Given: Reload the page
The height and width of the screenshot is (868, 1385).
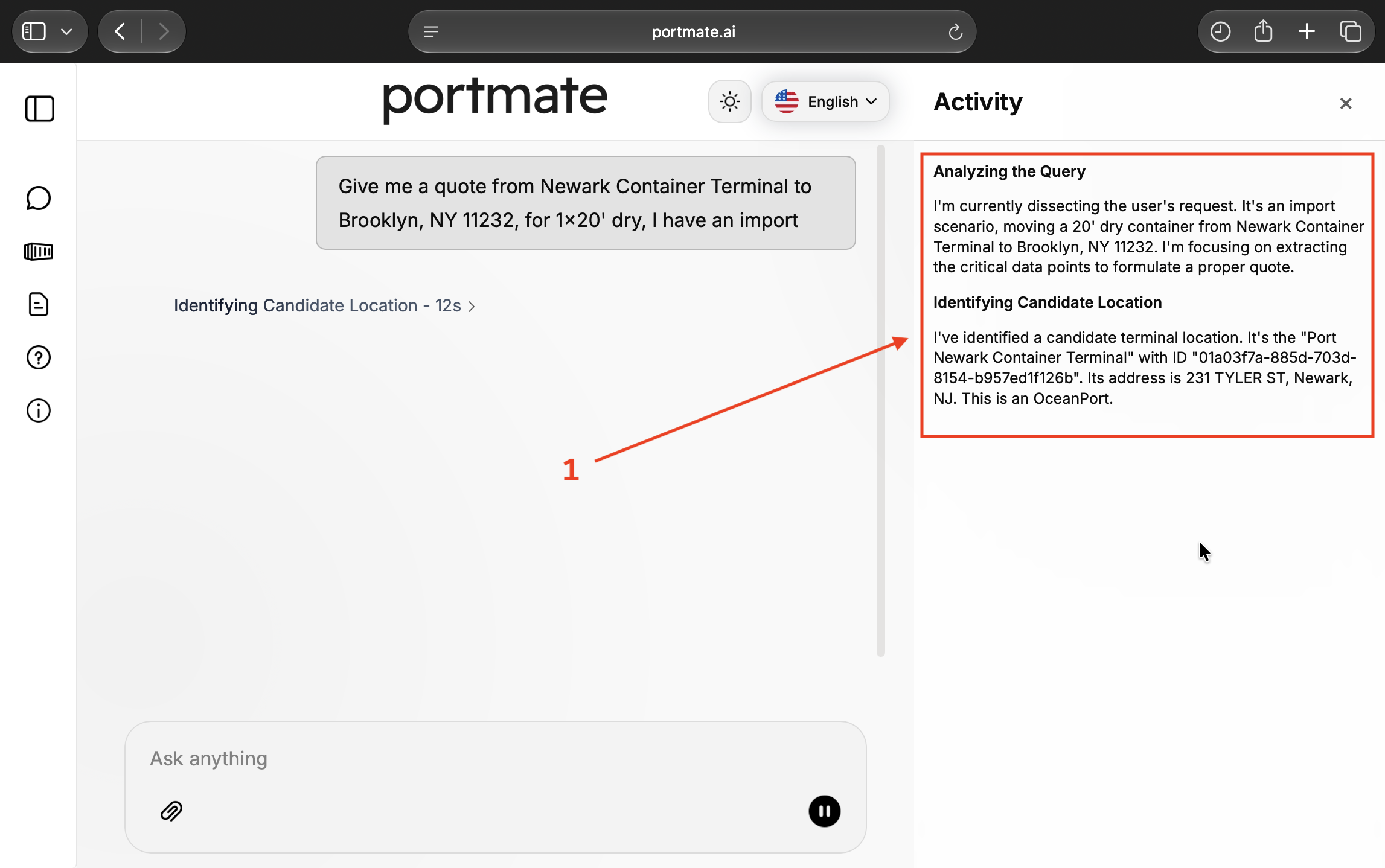Looking at the screenshot, I should click(x=955, y=31).
